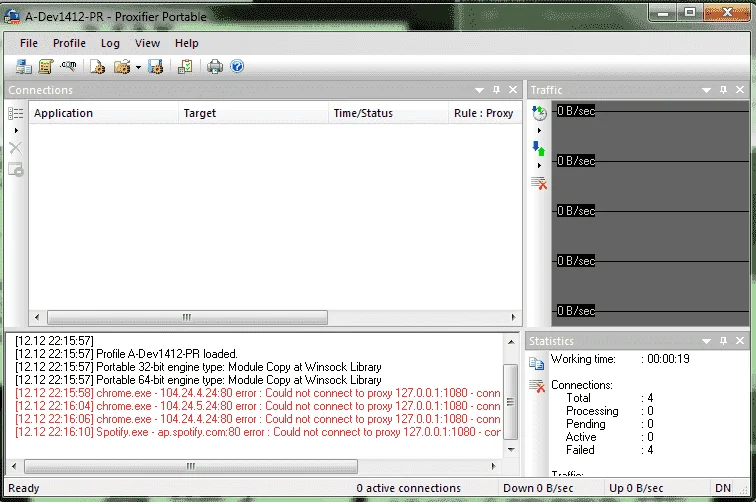
Task: Select log line 'Profile A-Dev1412-PR loaded.'
Action: (126, 354)
